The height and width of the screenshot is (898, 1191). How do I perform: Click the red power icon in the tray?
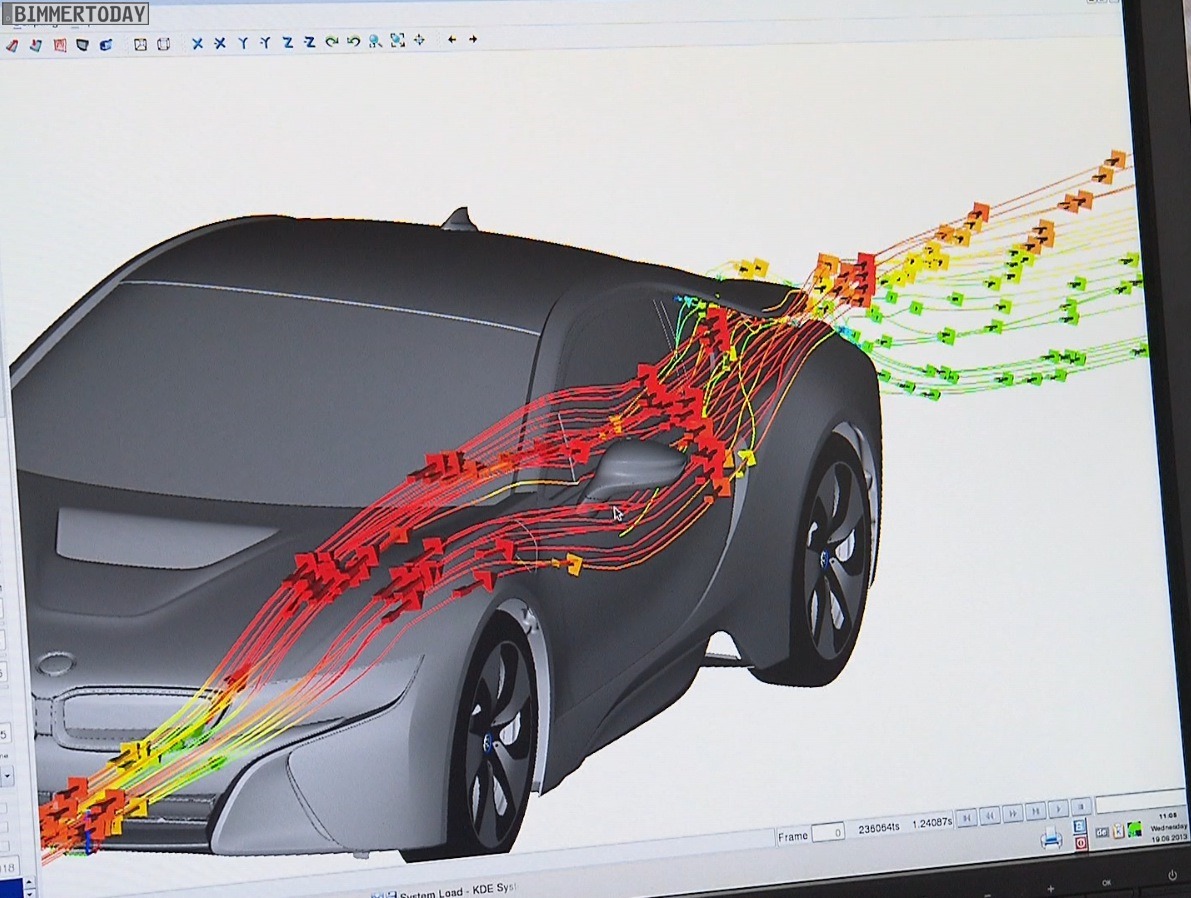[1081, 843]
